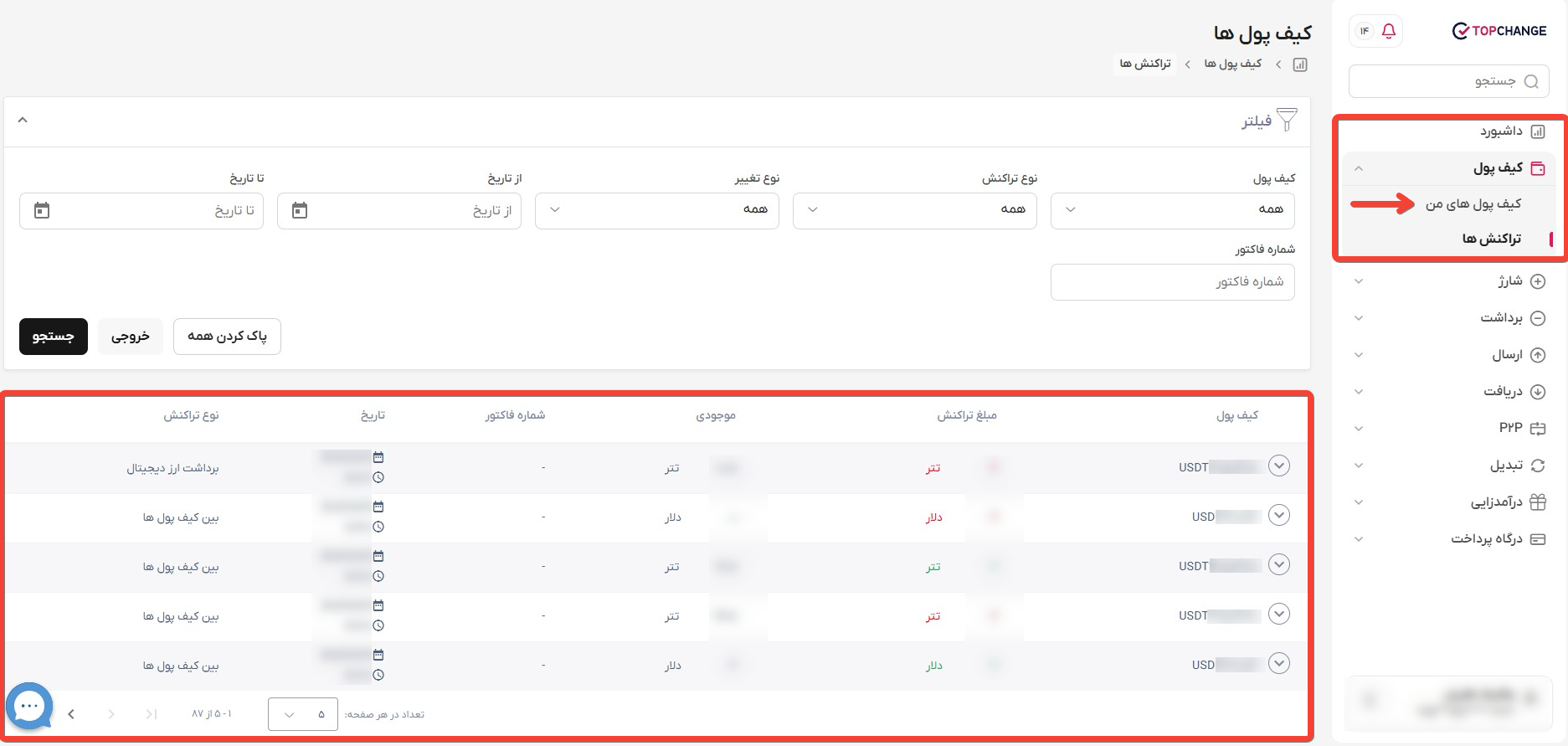The image size is (1568, 746).
Task: Expand the برداشت ارز دیجیتال transaction row
Action: click(1279, 466)
